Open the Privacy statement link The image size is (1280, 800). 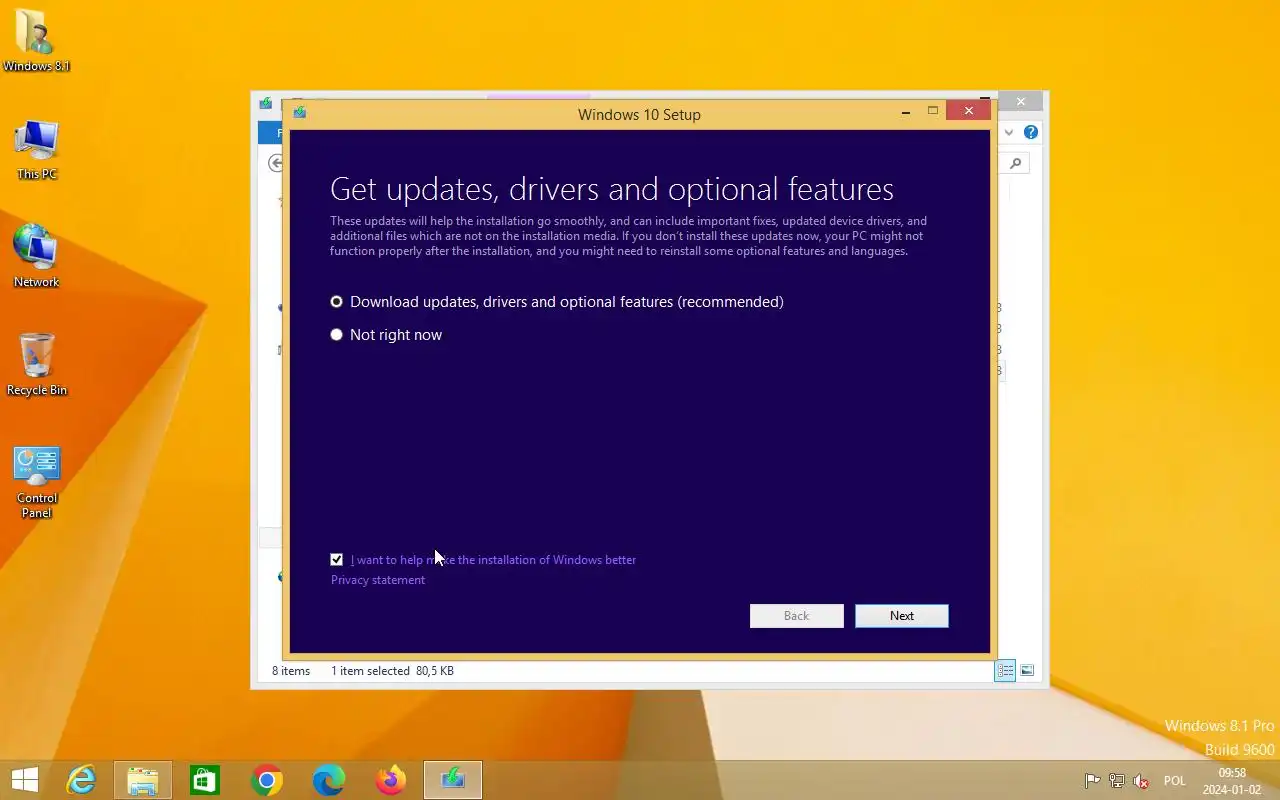(378, 580)
